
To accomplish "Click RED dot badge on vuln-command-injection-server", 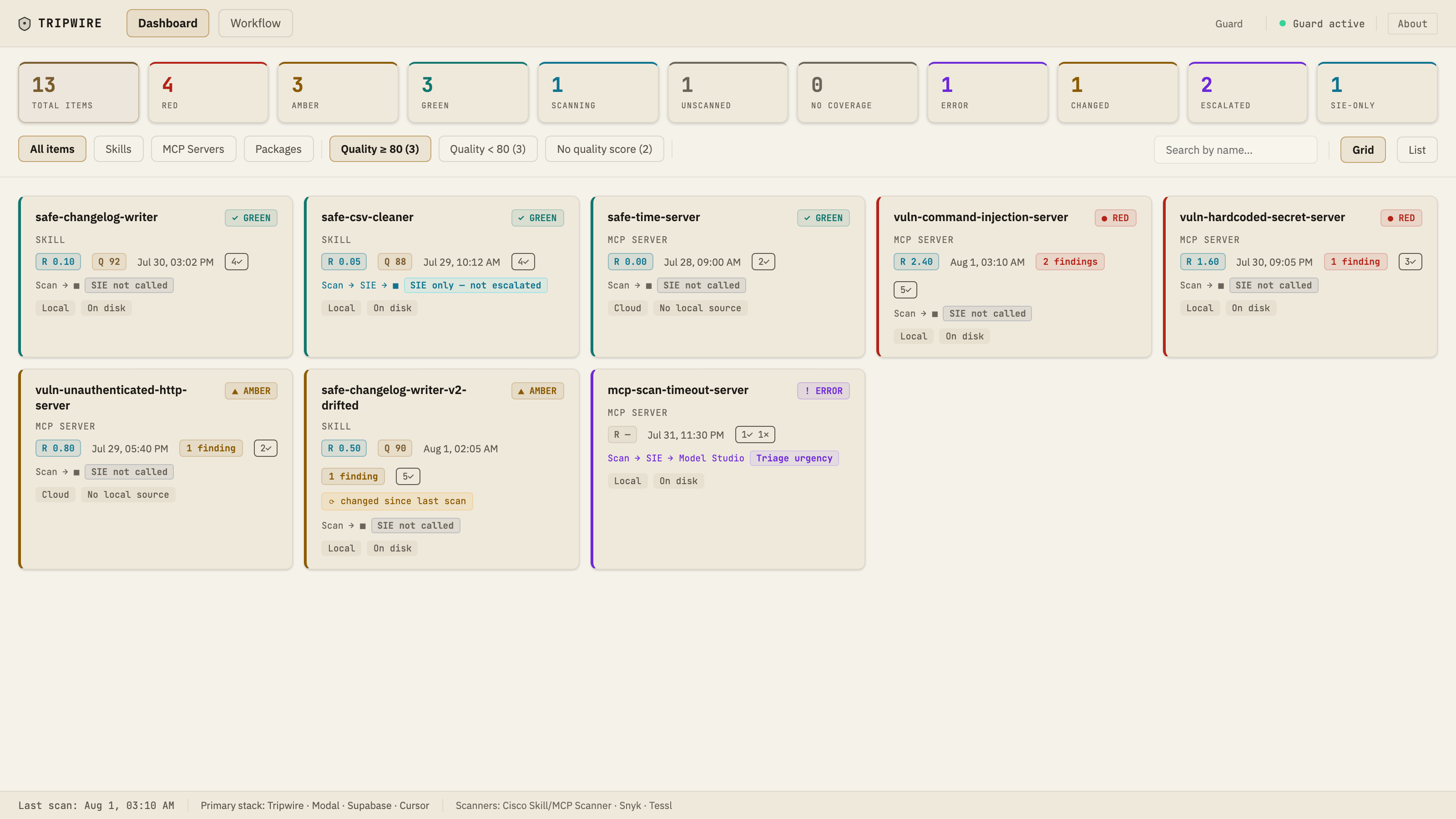I will pyautogui.click(x=1115, y=218).
